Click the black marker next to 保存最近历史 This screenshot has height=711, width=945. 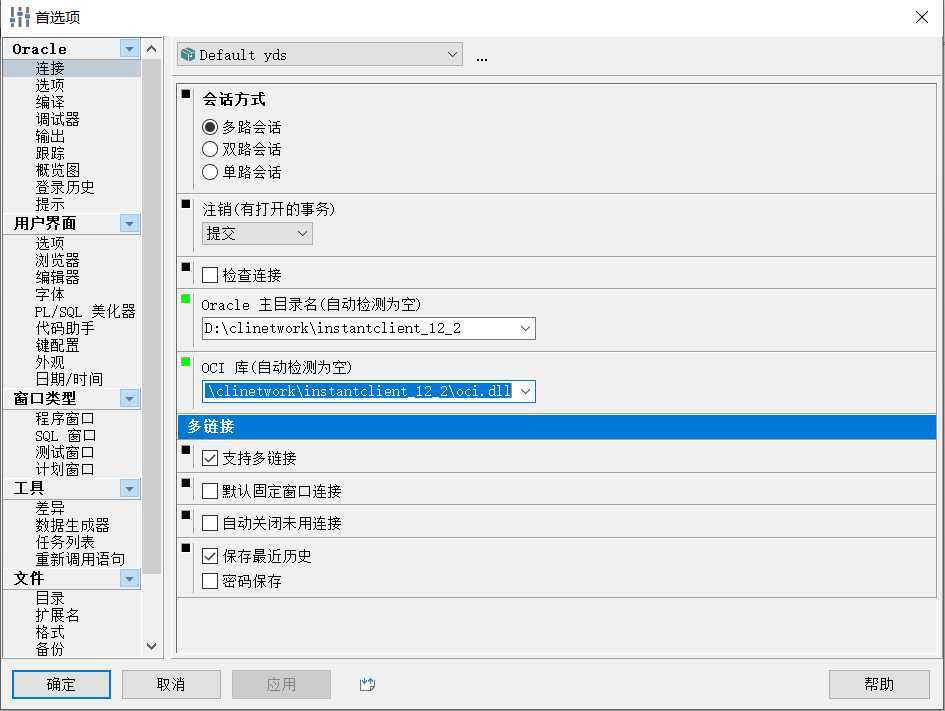(x=186, y=548)
